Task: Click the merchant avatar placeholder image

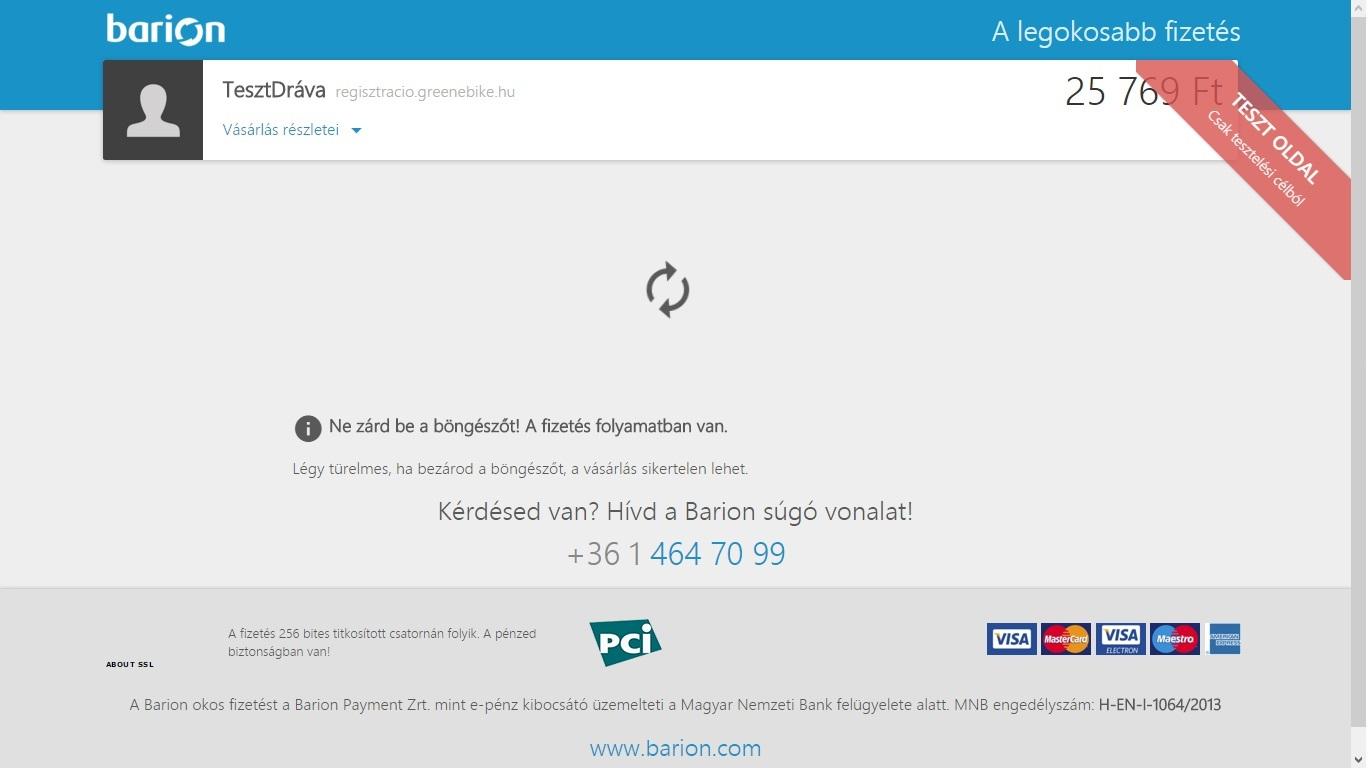Action: 153,110
